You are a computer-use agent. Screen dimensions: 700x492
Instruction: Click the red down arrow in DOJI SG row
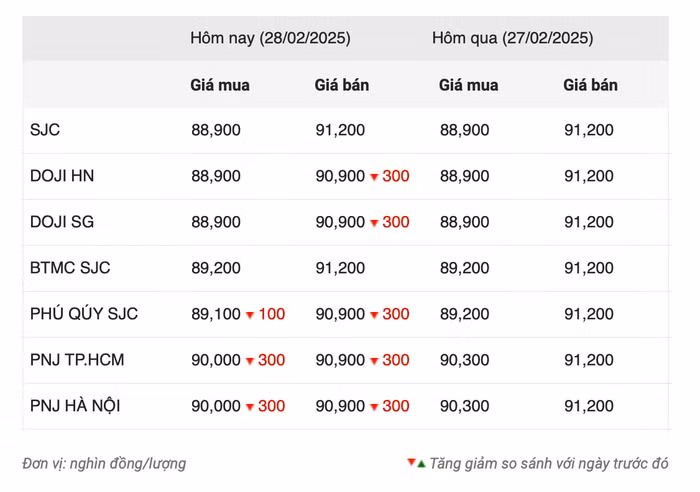[374, 223]
